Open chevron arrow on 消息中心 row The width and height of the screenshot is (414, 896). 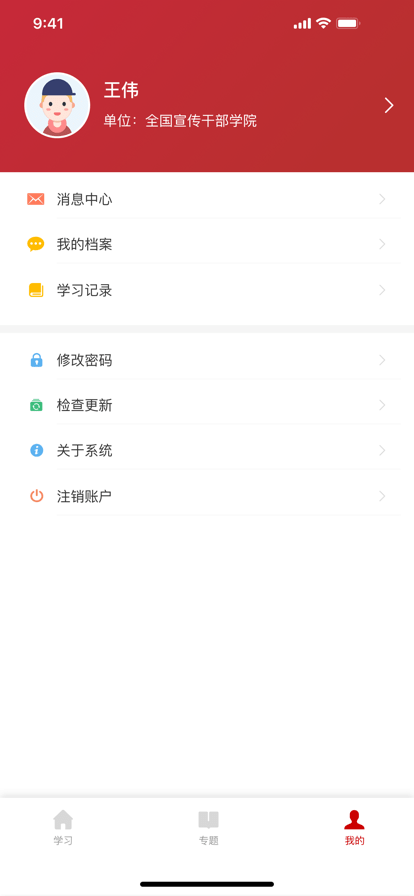coord(382,199)
